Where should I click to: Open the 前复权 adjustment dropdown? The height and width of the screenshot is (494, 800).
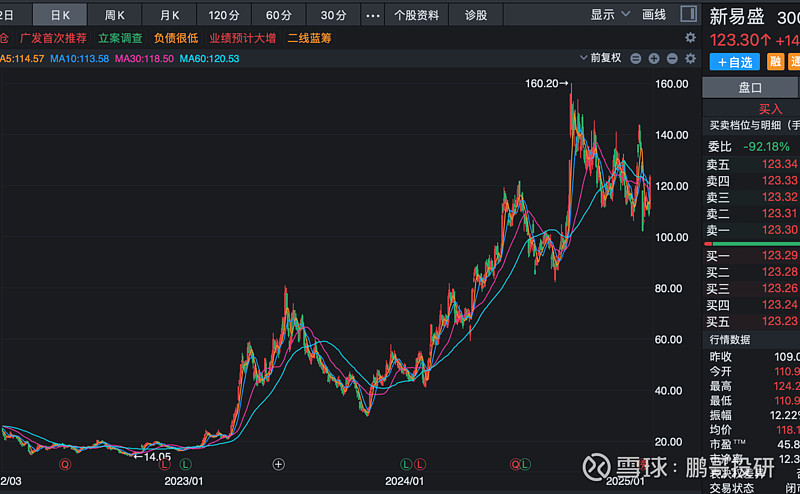[x=601, y=58]
